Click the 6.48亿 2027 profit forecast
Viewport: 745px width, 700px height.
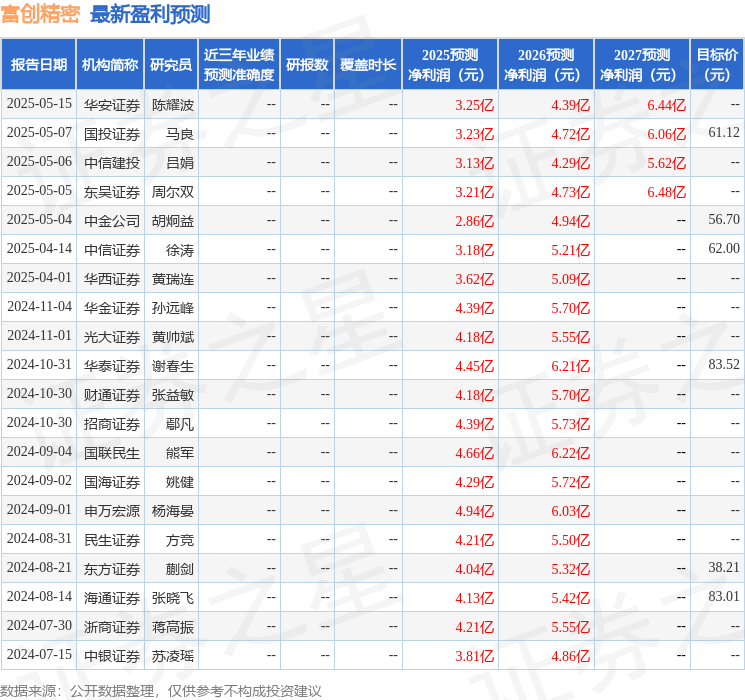[666, 191]
